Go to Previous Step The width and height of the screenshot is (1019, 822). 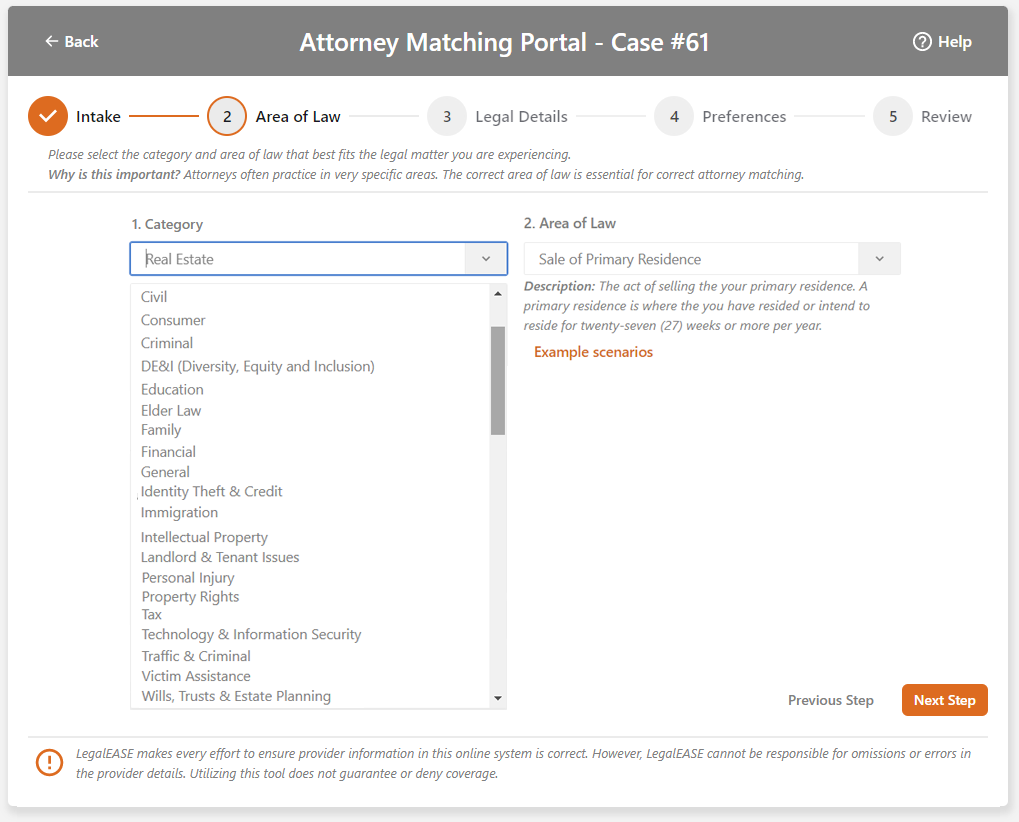830,700
